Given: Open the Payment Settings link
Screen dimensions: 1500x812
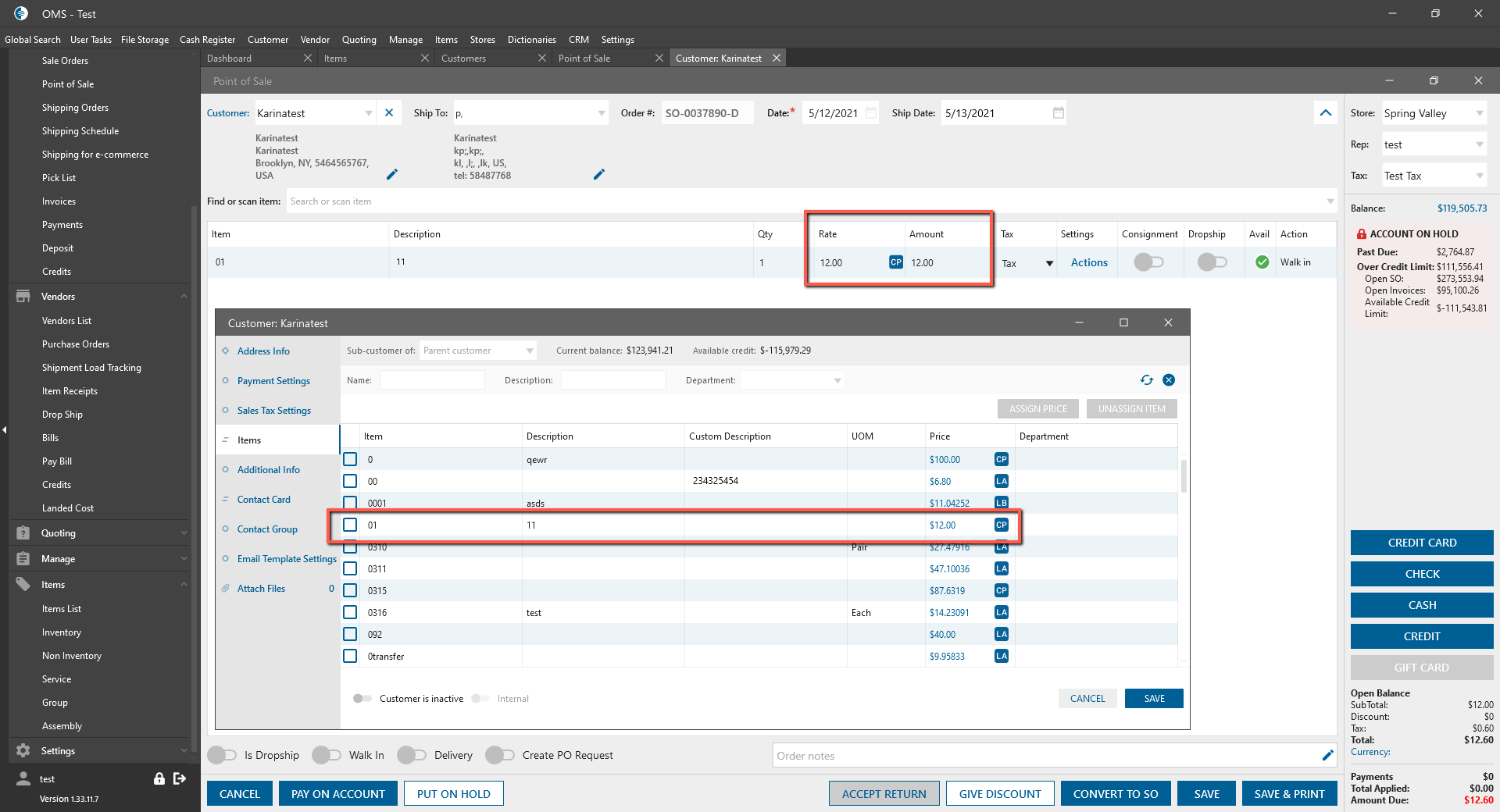Looking at the screenshot, I should (273, 381).
